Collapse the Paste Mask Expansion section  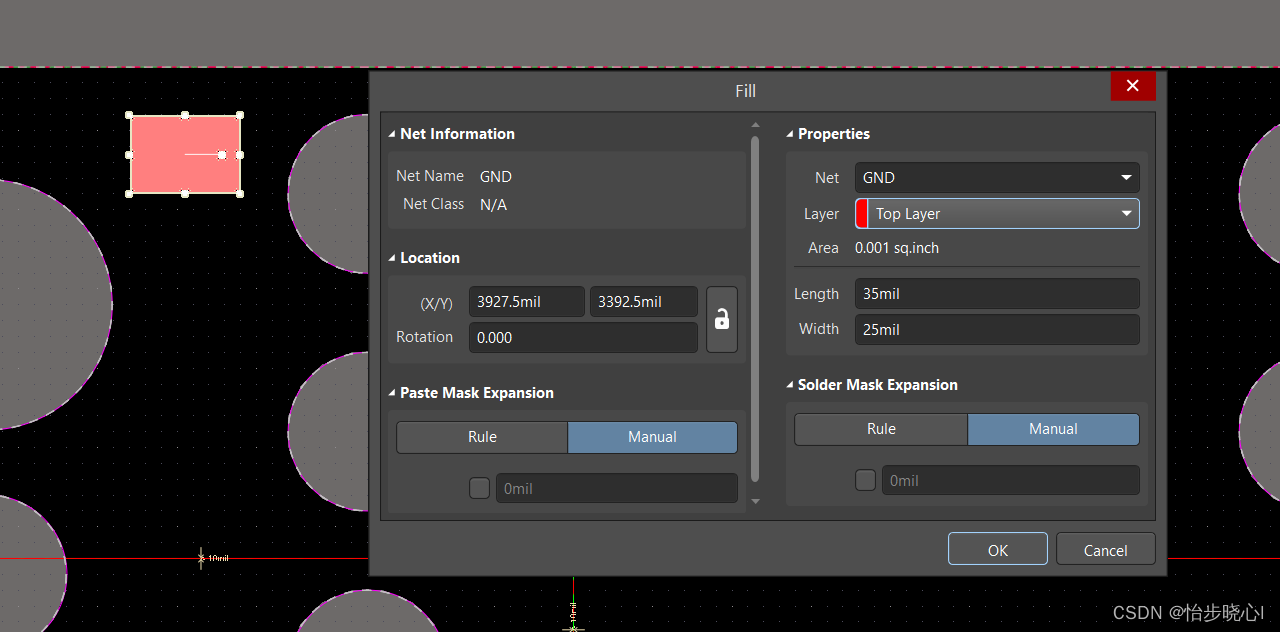tap(393, 393)
